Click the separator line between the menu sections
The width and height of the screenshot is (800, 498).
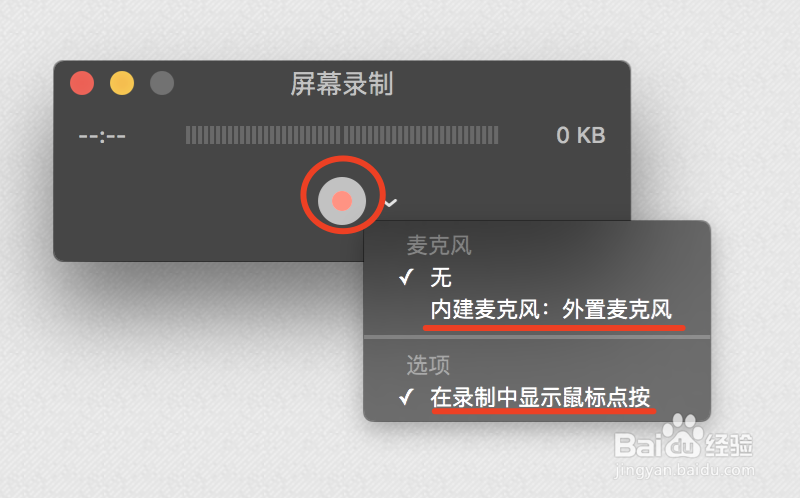tap(537, 337)
